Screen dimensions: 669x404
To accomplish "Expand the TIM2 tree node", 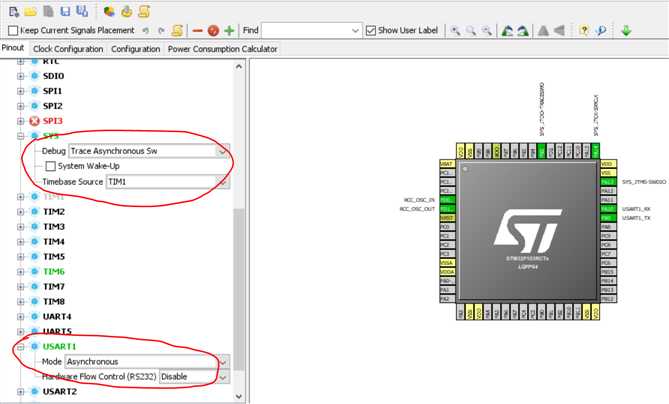I will click(x=20, y=212).
